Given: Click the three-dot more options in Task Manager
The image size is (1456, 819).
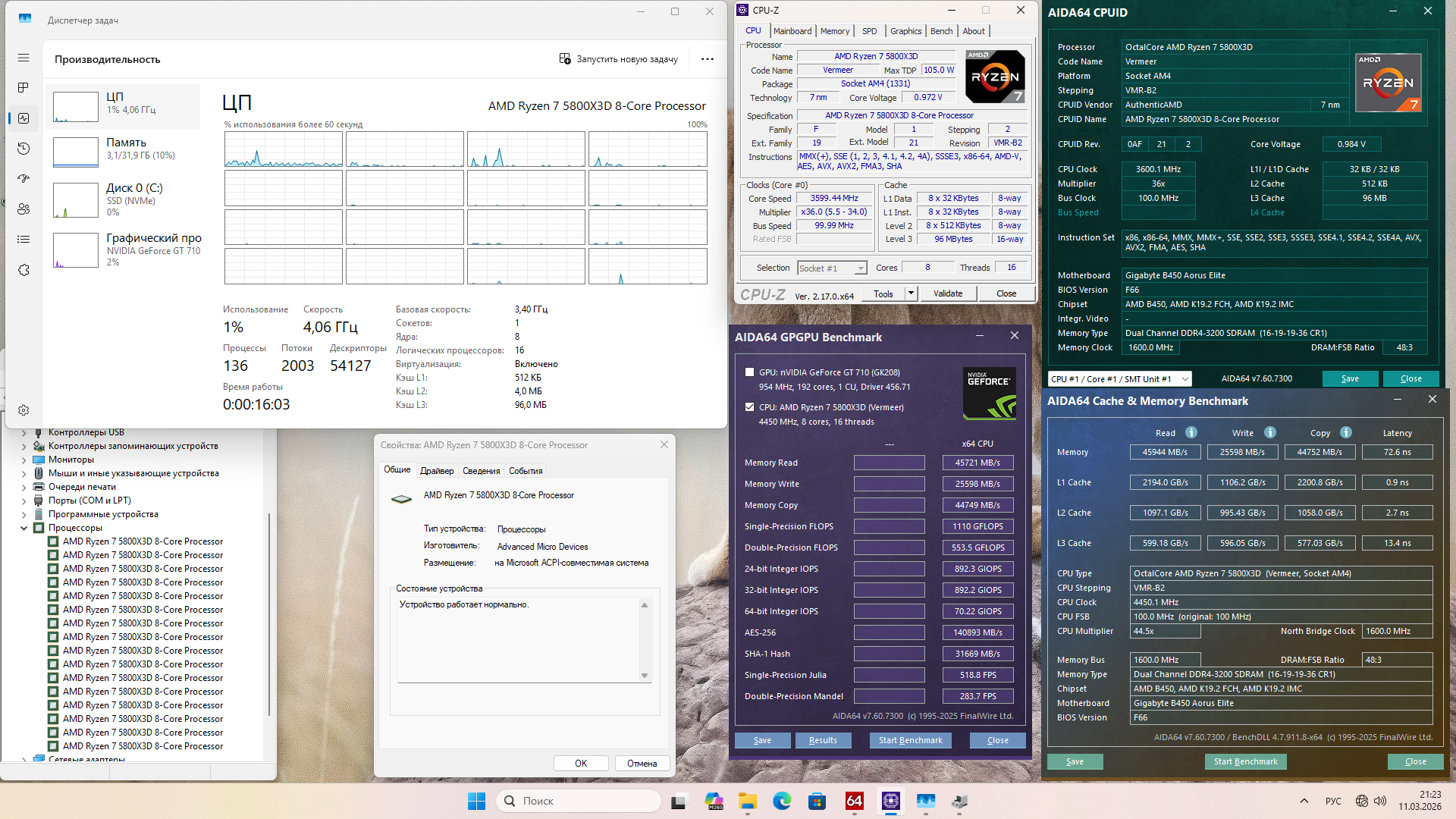Looking at the screenshot, I should (x=708, y=59).
